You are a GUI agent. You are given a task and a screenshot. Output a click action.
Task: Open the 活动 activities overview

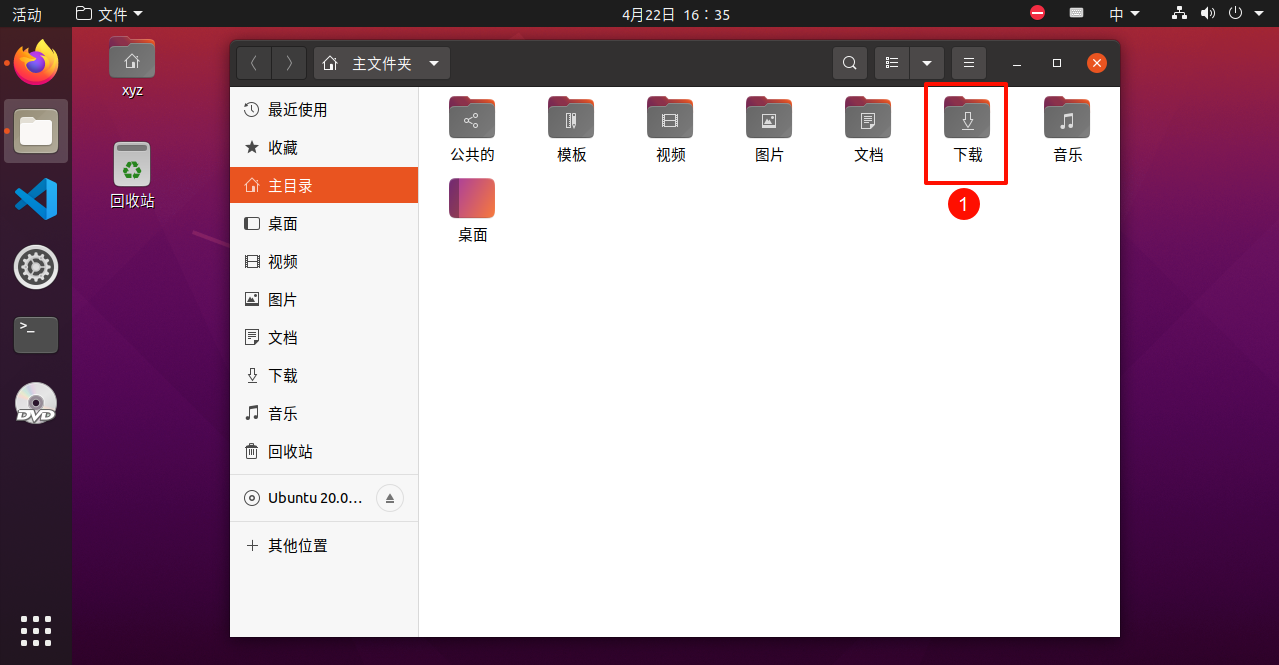[27, 14]
